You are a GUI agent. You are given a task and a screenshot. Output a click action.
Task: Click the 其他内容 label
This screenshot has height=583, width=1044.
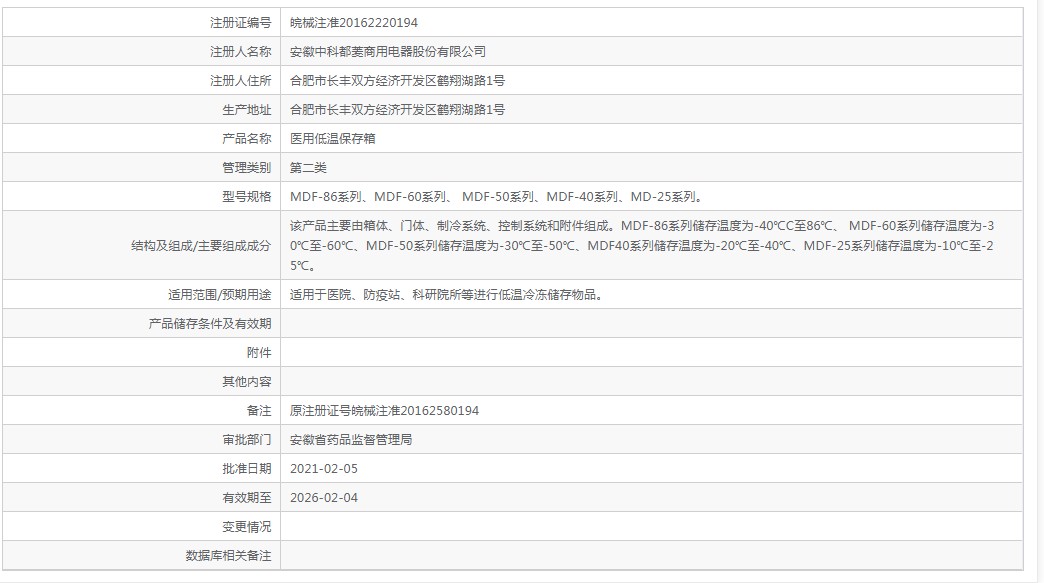click(246, 381)
